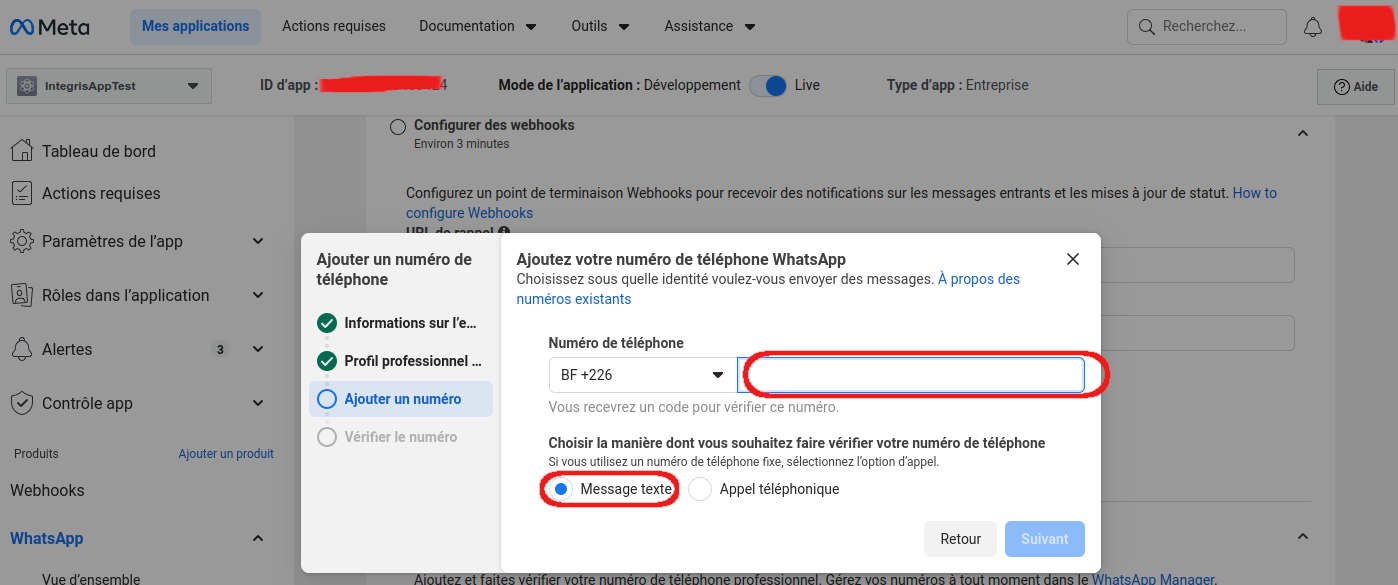Click the Ajouter un numéro step circle
Screen dimensions: 1398x585
[x=327, y=399]
